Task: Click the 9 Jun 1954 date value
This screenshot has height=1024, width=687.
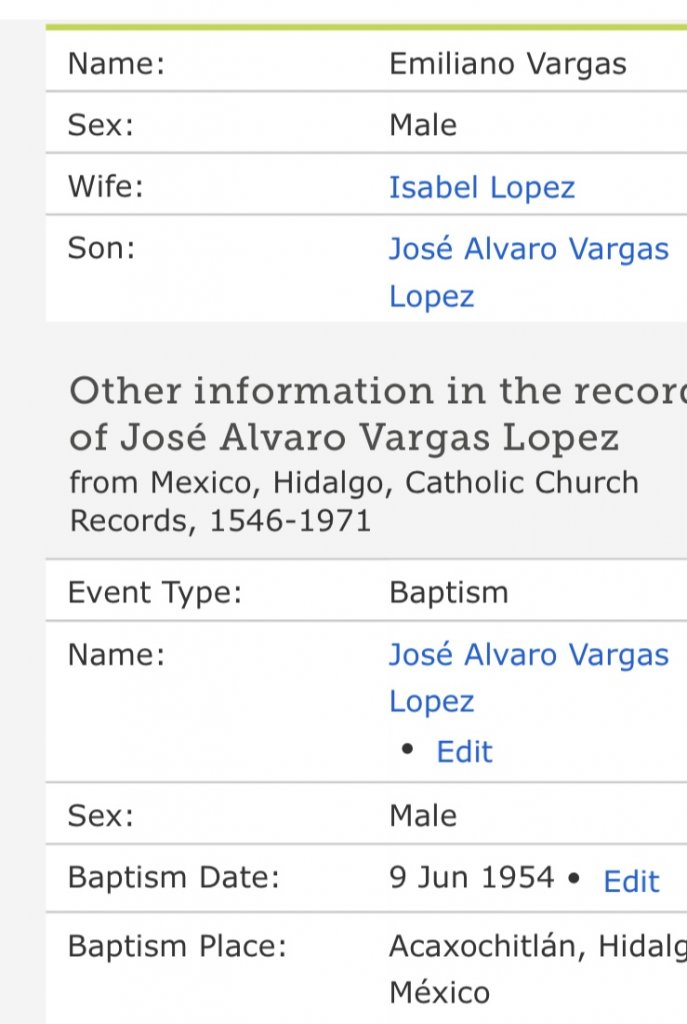Action: tap(471, 878)
